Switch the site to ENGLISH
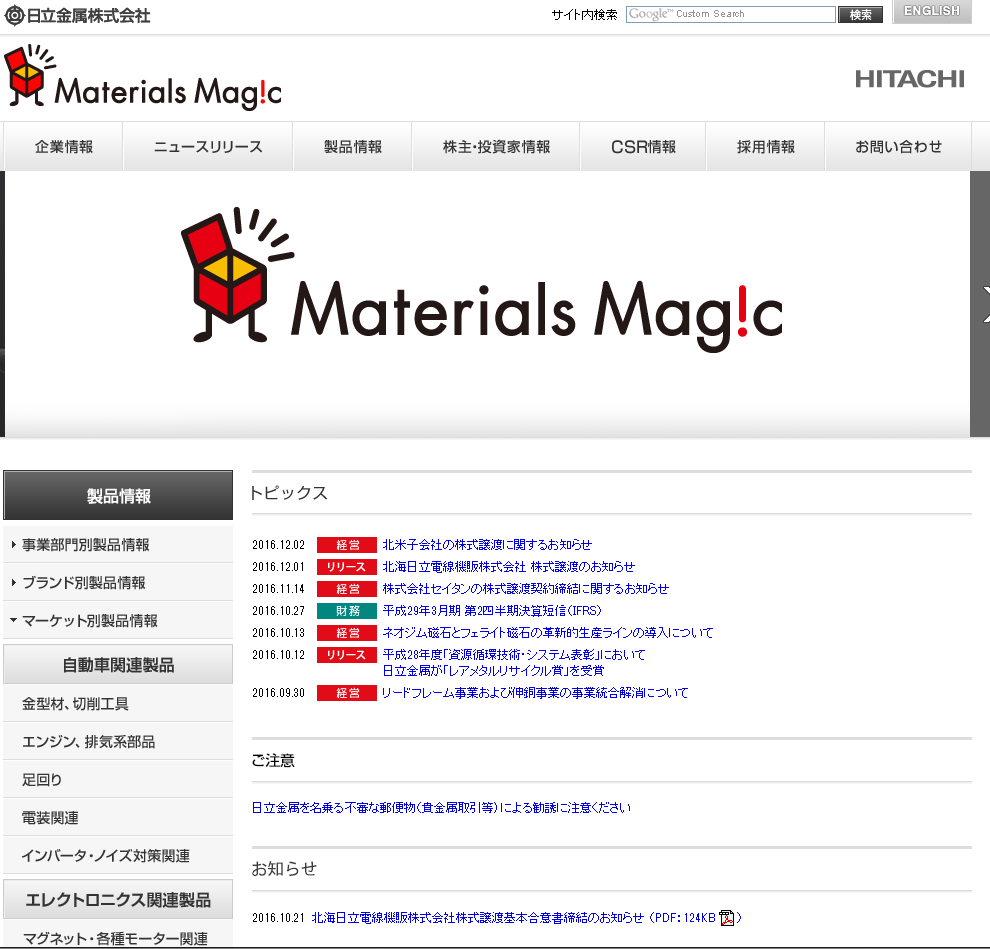This screenshot has width=990, height=949. coord(931,12)
